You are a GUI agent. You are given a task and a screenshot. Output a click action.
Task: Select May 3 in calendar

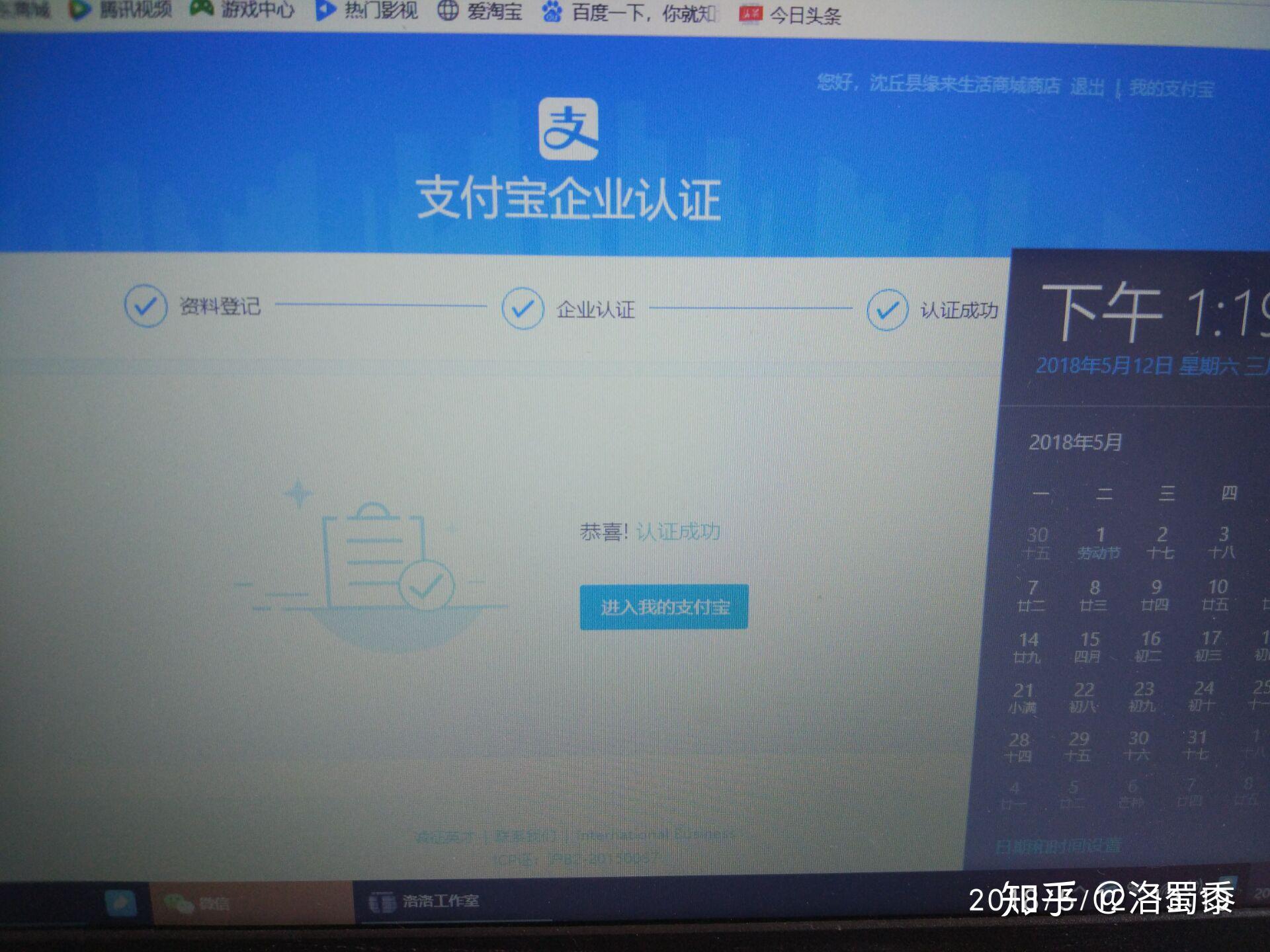(1222, 541)
